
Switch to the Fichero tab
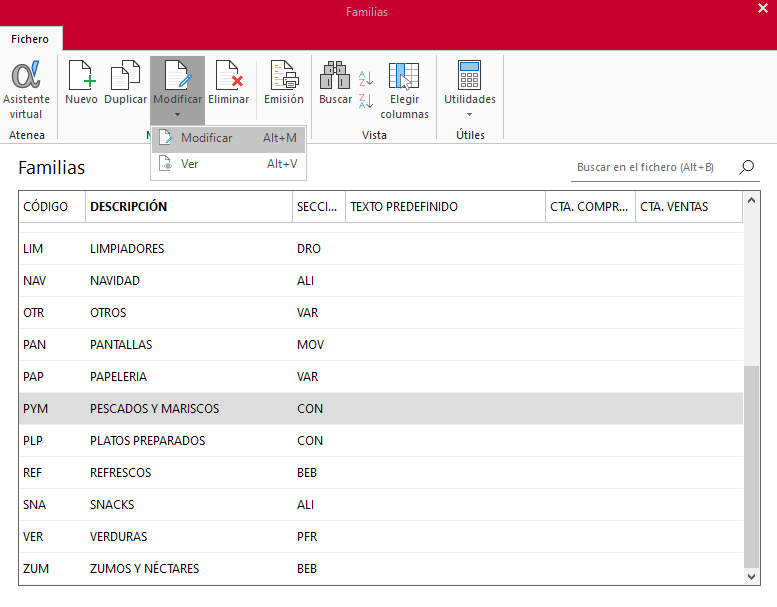tap(30, 39)
